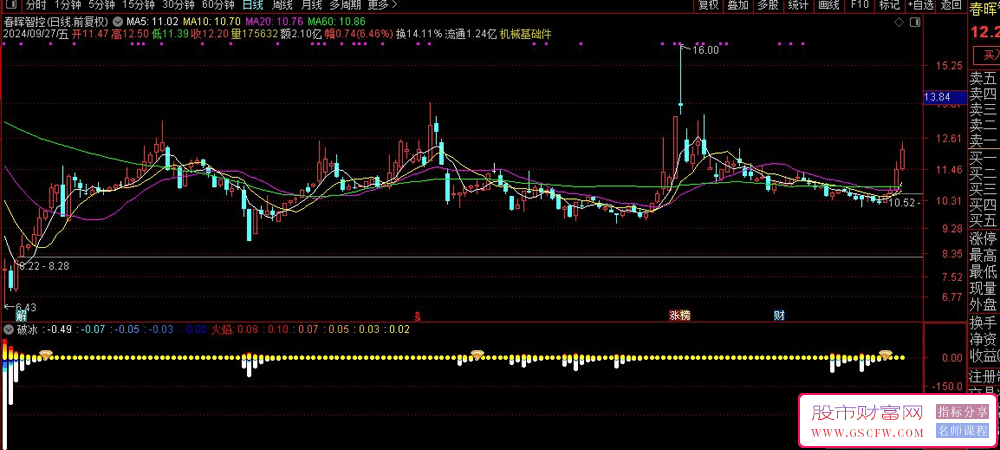The image size is (1000, 450).
Task: Open 名师课程 in the site banner
Action: pyautogui.click(x=962, y=432)
